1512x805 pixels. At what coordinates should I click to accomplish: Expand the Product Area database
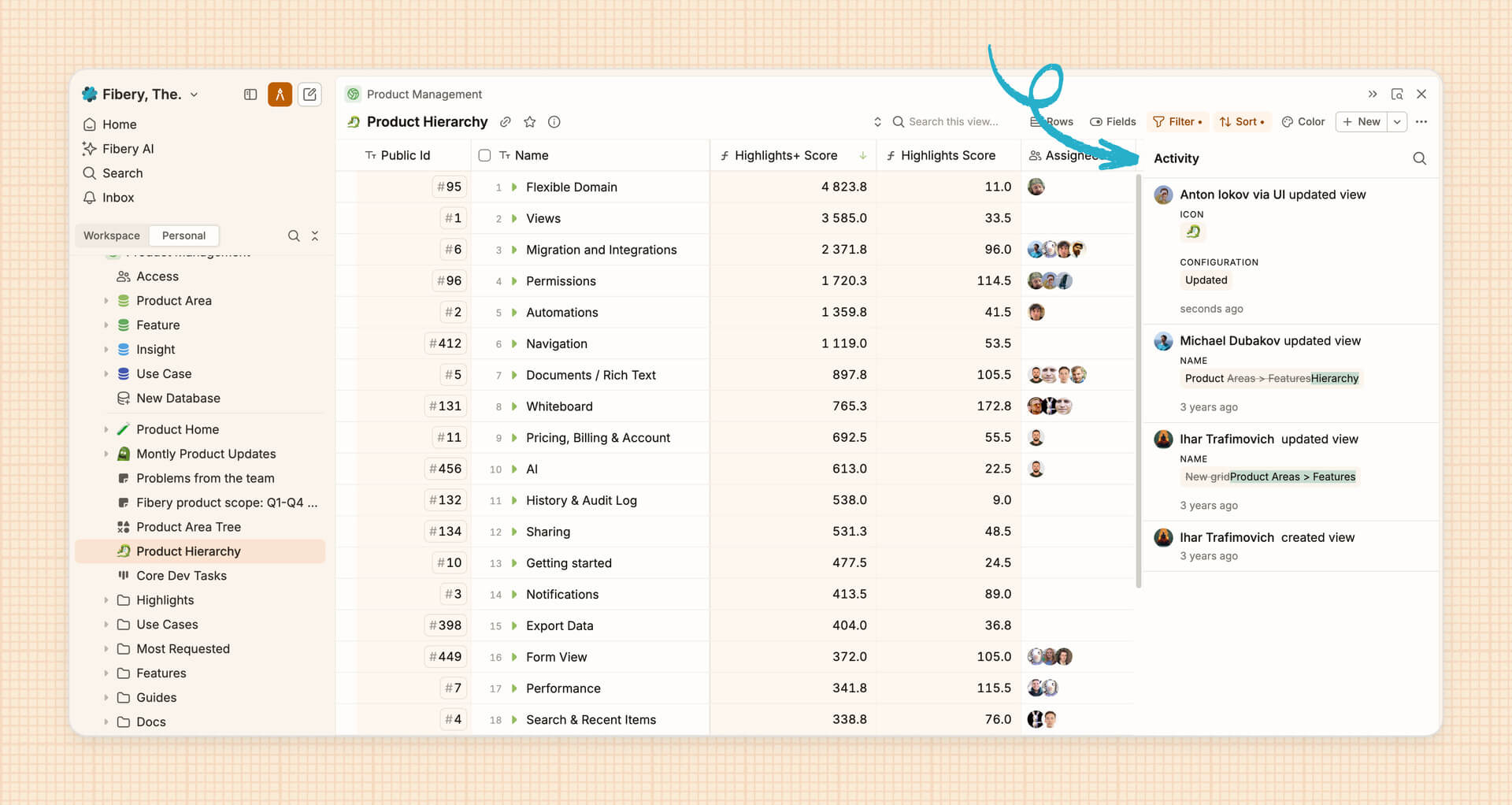point(106,301)
